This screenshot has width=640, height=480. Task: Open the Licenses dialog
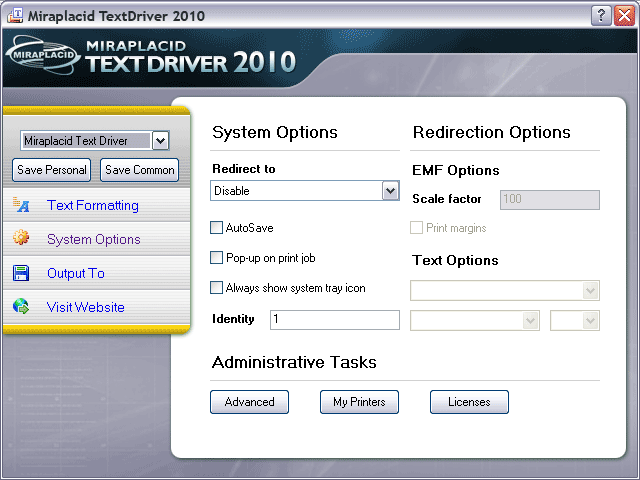point(469,402)
